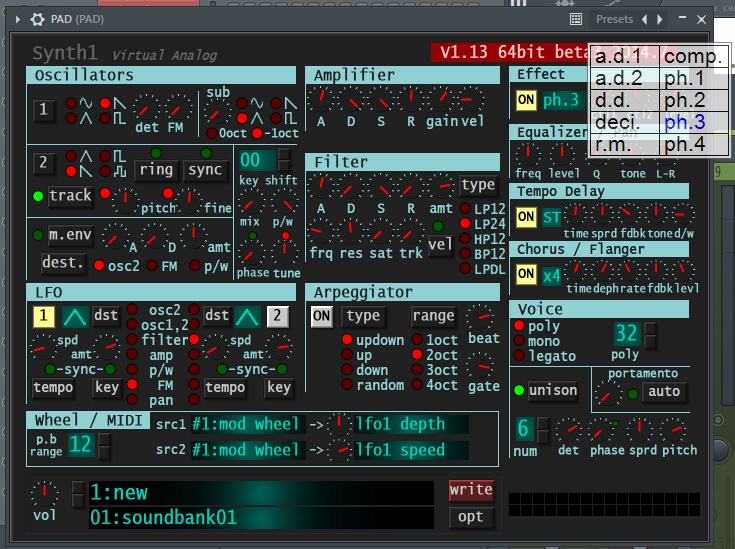Image resolution: width=735 pixels, height=549 pixels.
Task: Pick 'deci.' in effect type list
Action: point(625,122)
